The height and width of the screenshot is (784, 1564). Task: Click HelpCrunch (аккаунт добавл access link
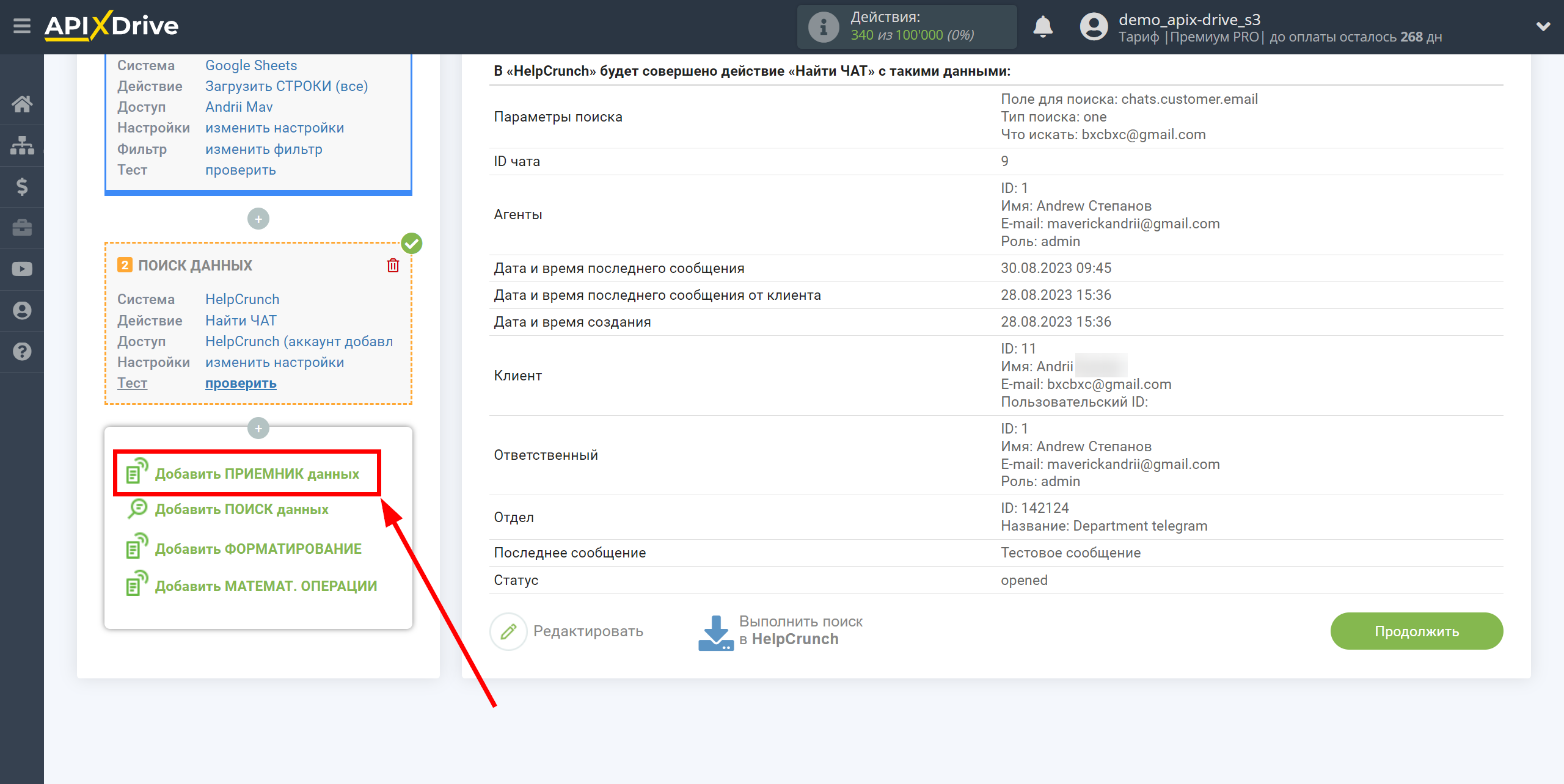click(299, 341)
